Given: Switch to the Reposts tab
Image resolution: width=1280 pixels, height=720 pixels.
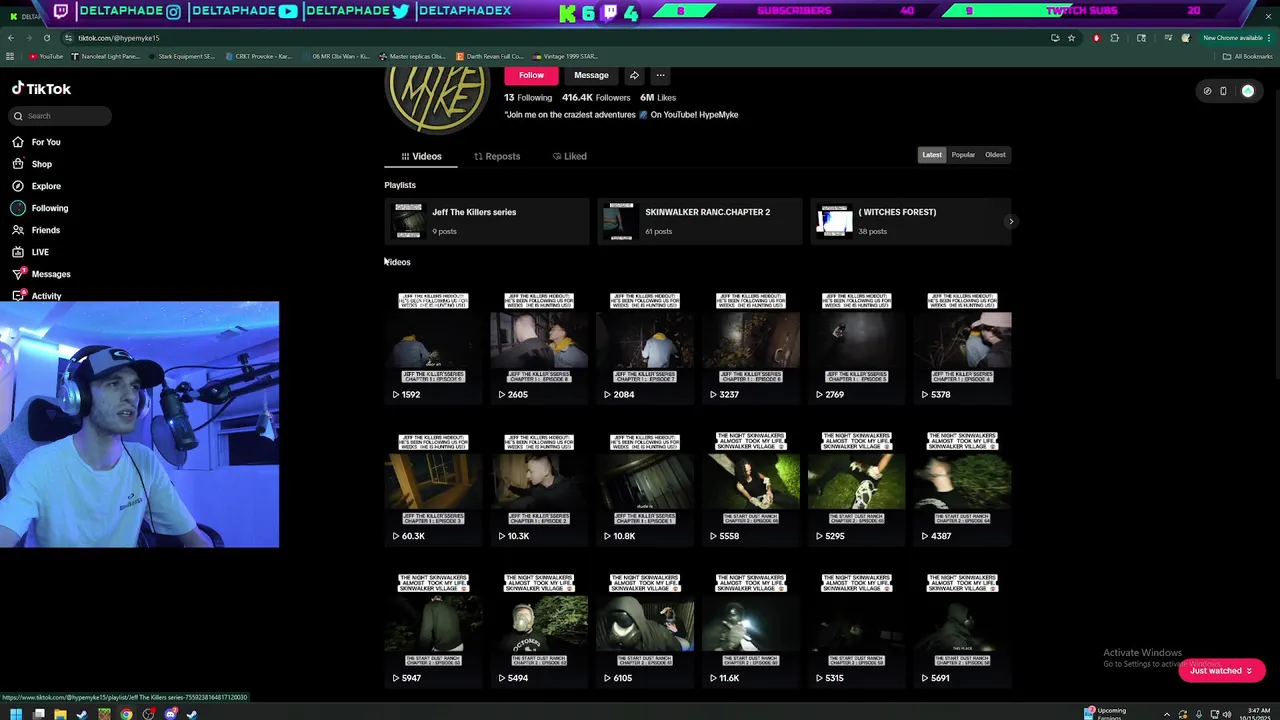Looking at the screenshot, I should (x=497, y=156).
